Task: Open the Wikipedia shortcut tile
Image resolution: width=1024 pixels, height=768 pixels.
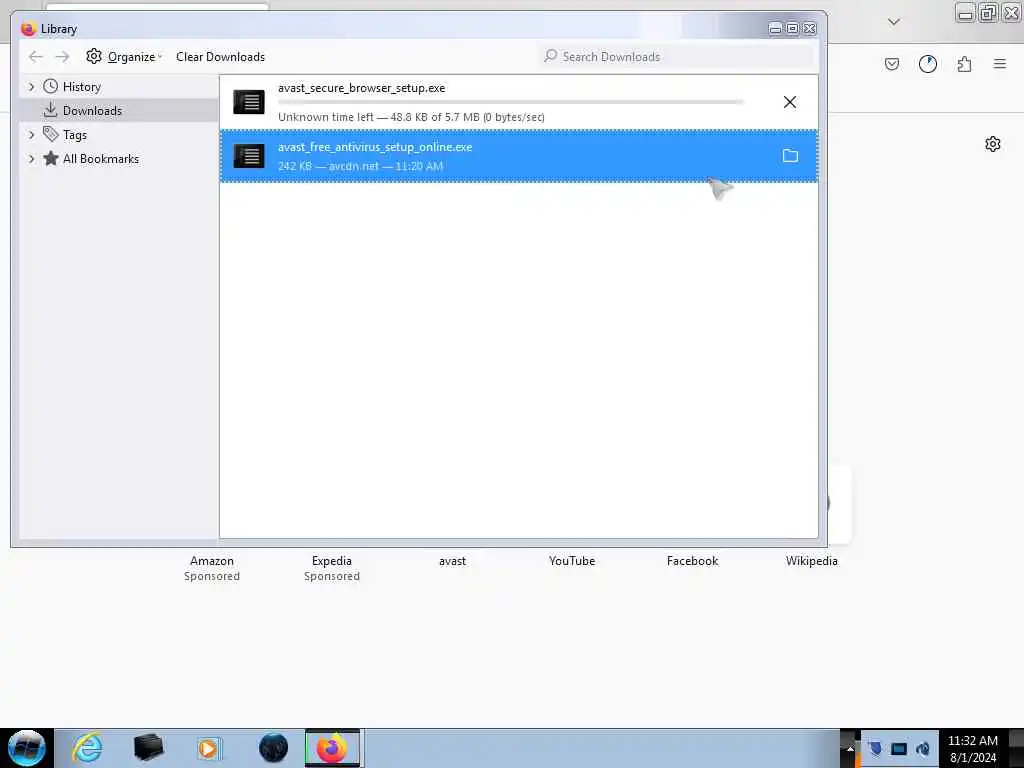Action: pyautogui.click(x=811, y=561)
